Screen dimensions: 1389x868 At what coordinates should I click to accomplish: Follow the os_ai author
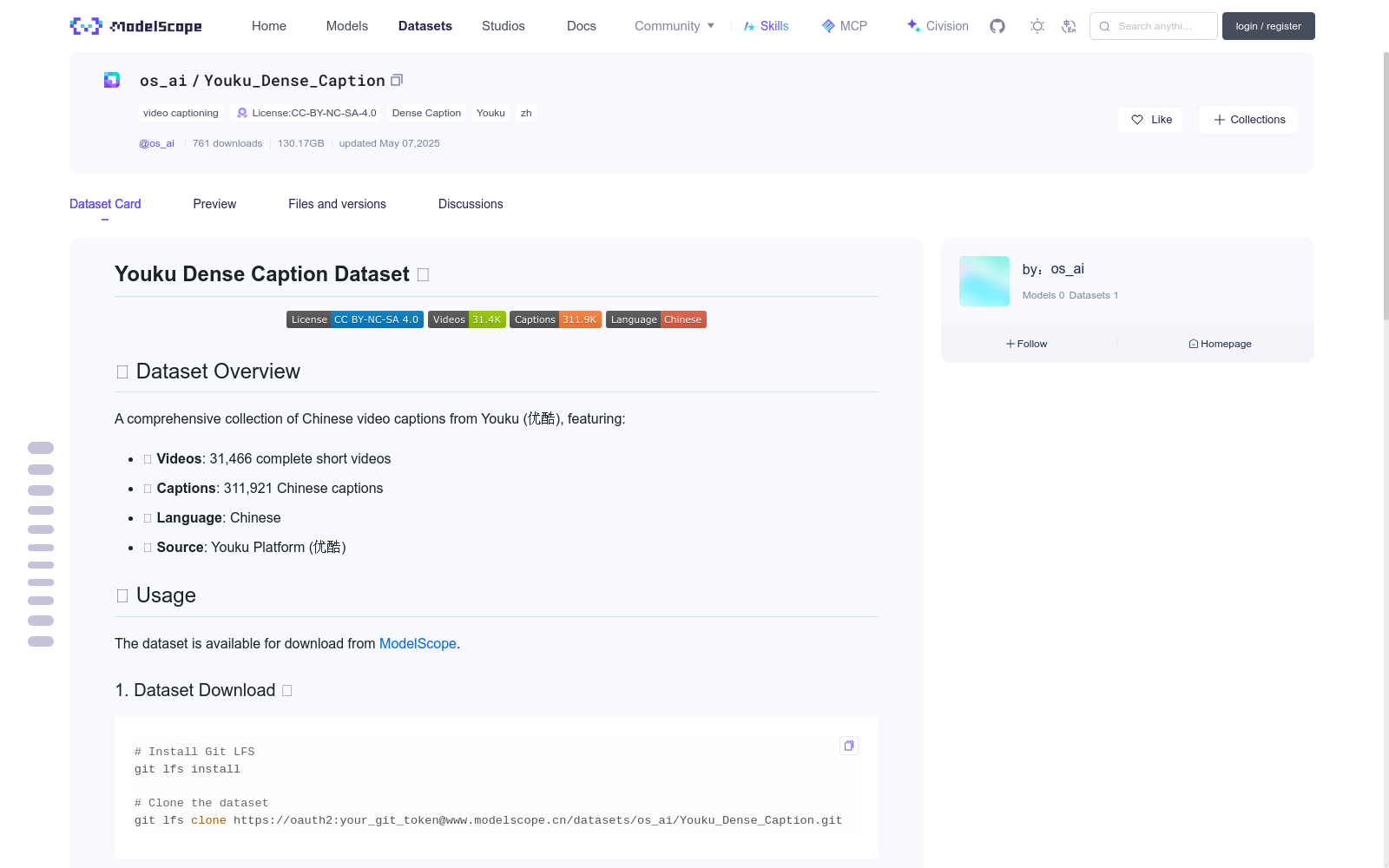tap(1026, 344)
